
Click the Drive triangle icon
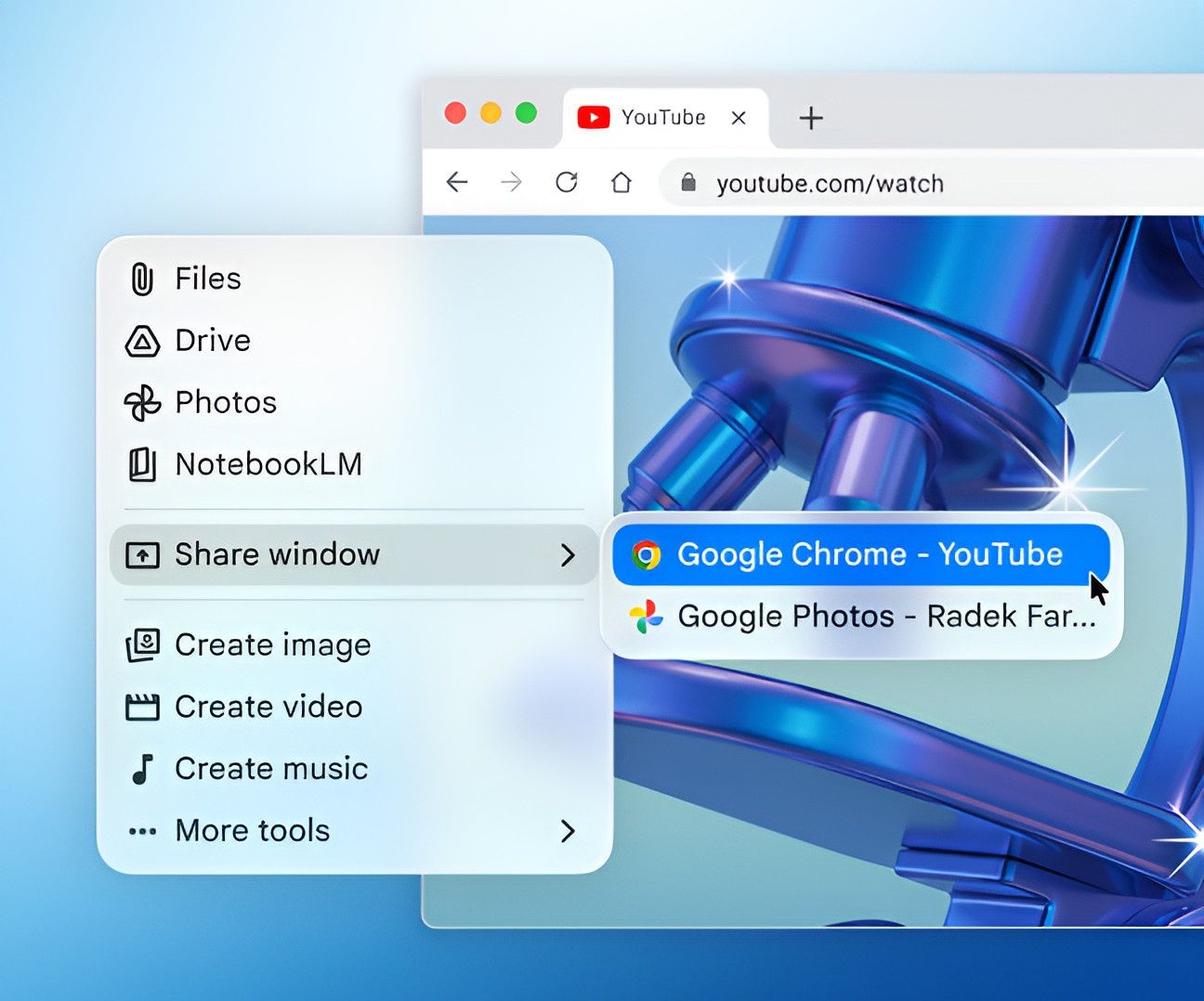tap(142, 341)
